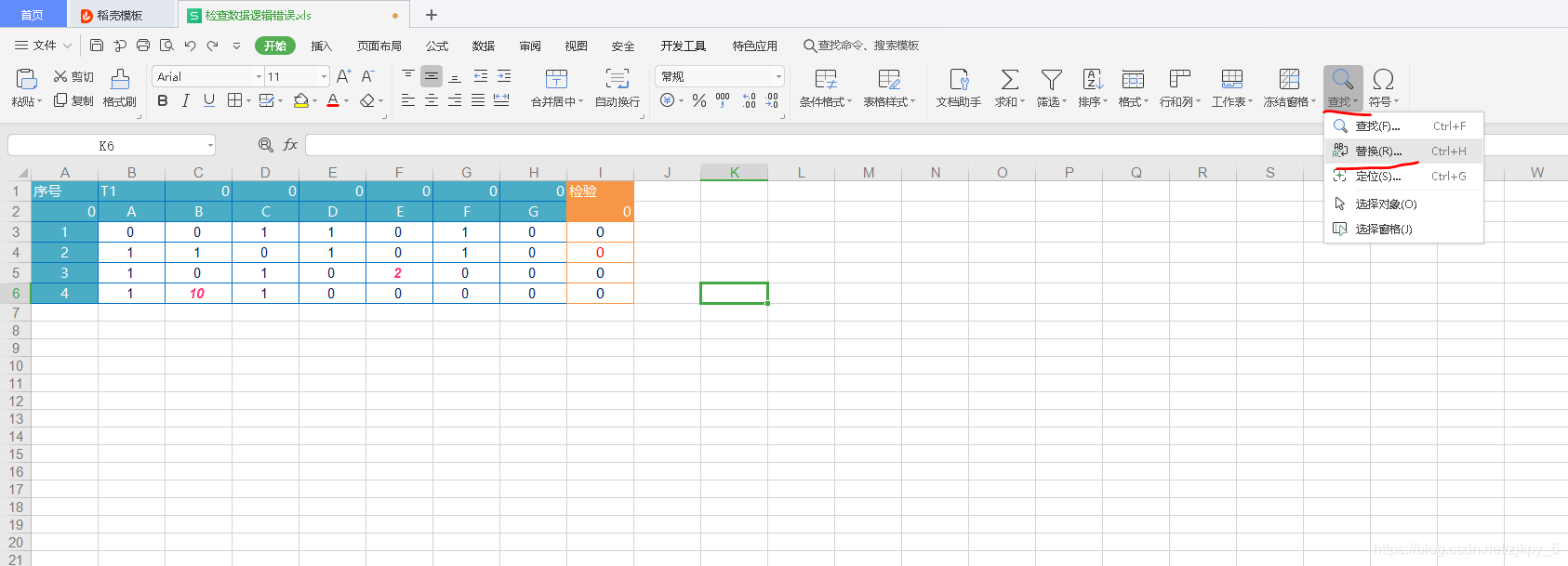
Task: Click the Sort (排序) A-Z icon
Action: pos(1093,79)
